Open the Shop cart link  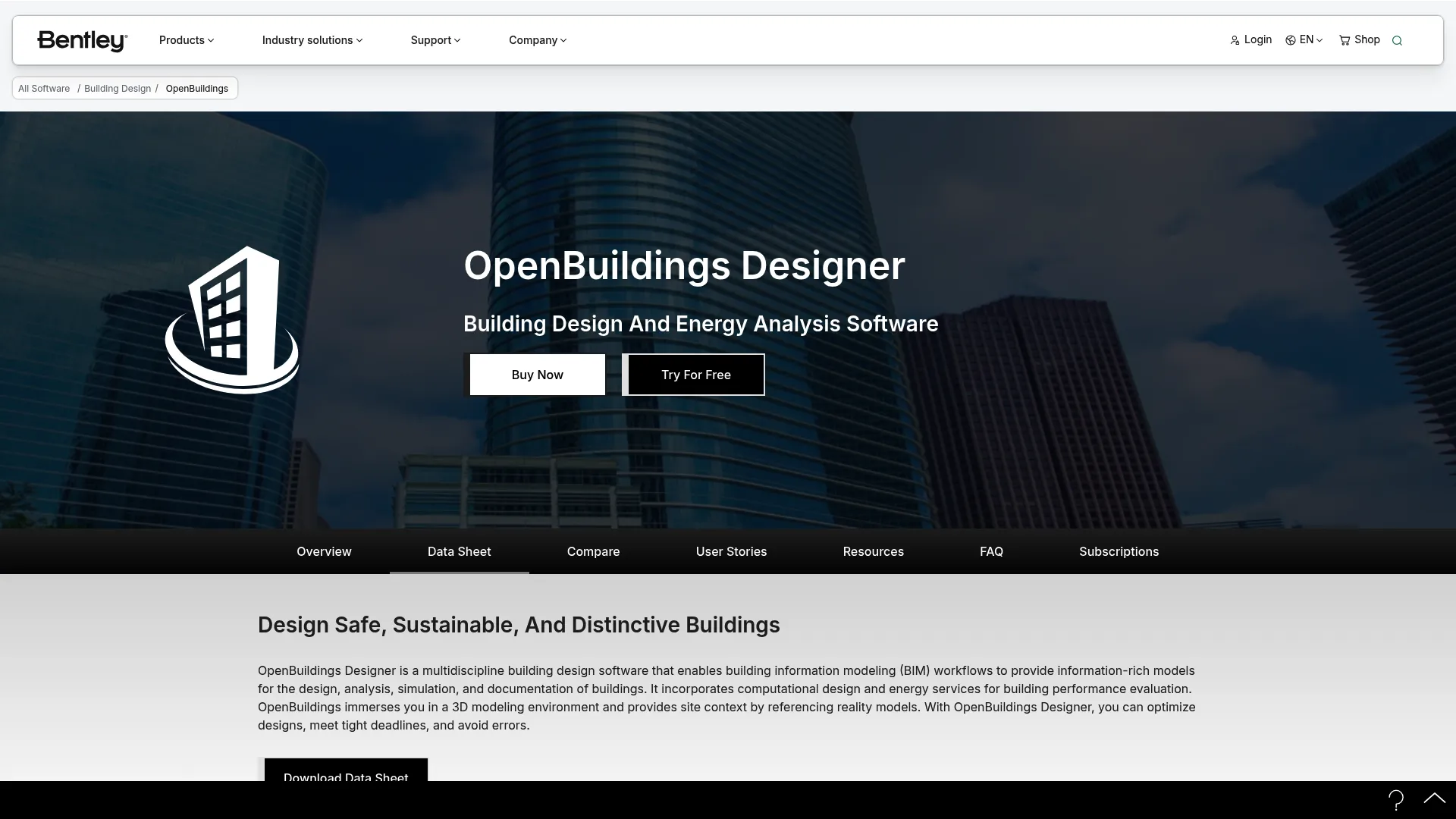click(1359, 40)
